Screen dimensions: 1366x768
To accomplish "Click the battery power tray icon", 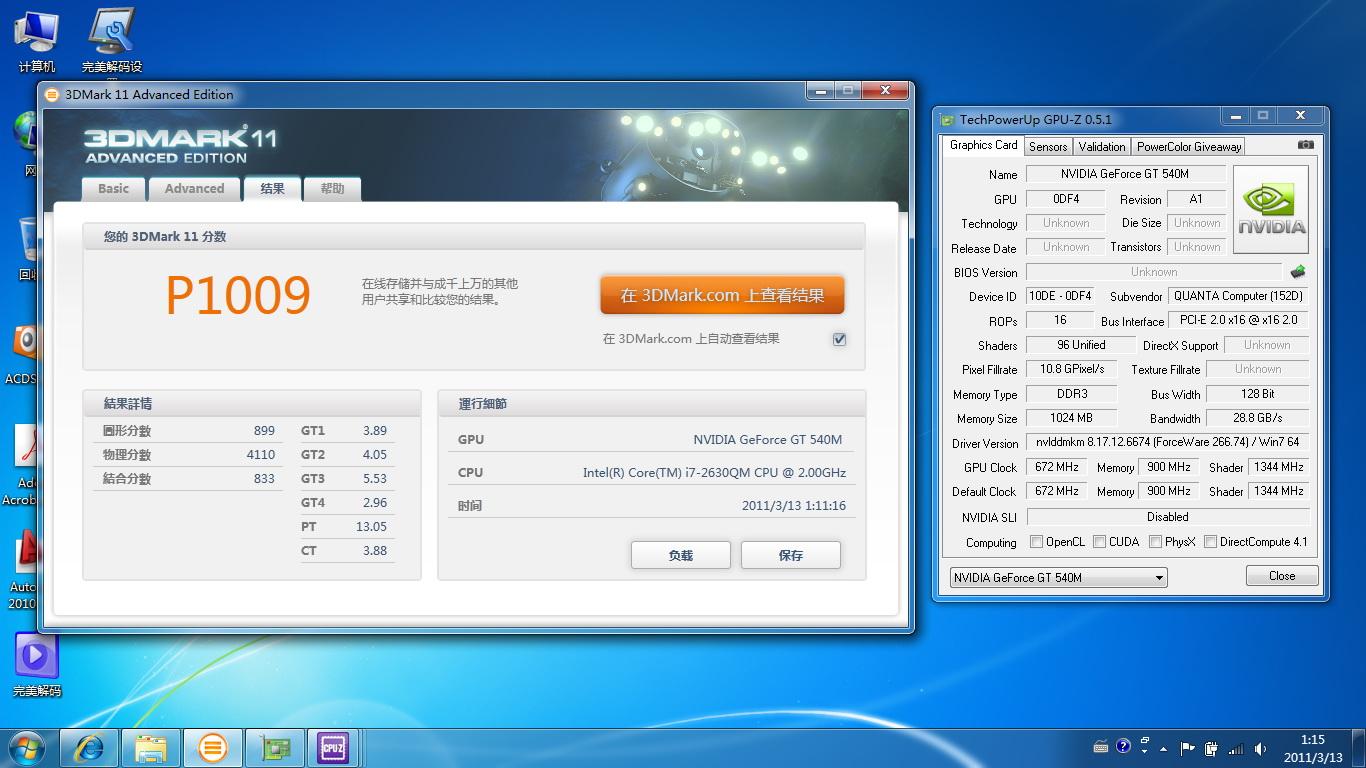I will coord(1212,748).
